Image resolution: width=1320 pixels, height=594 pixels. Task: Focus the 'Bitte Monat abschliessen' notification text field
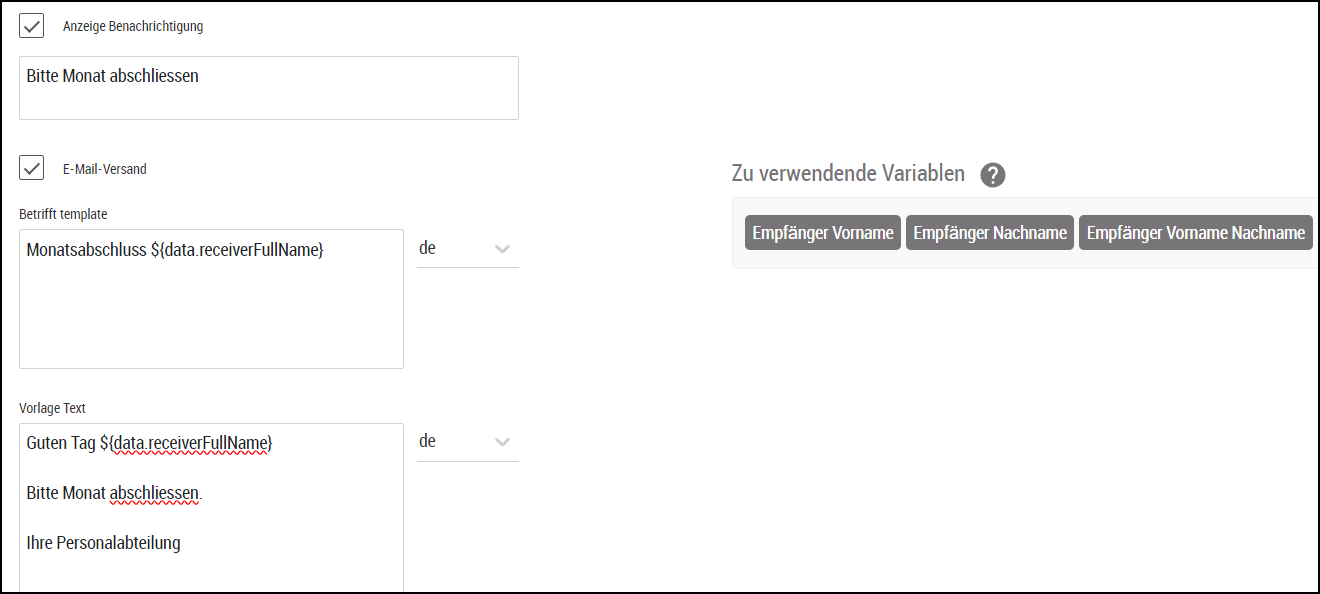pyautogui.click(x=269, y=88)
